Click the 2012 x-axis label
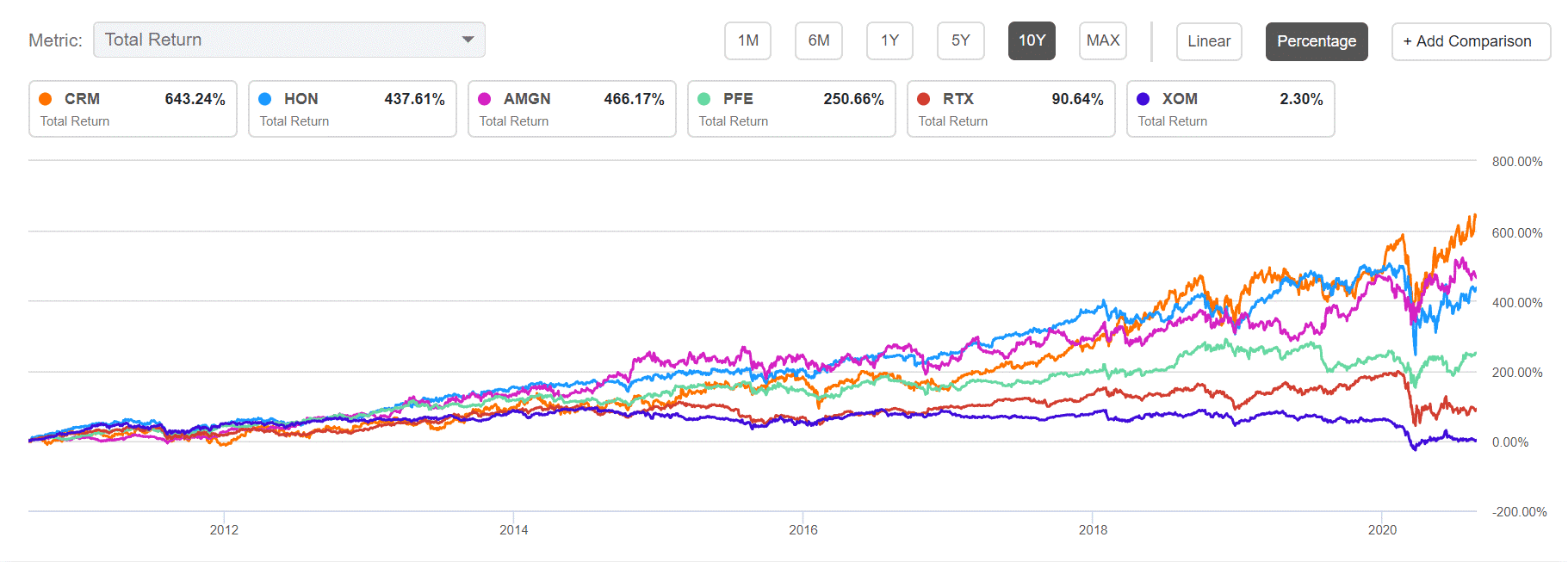The width and height of the screenshot is (1568, 562). pos(224,530)
